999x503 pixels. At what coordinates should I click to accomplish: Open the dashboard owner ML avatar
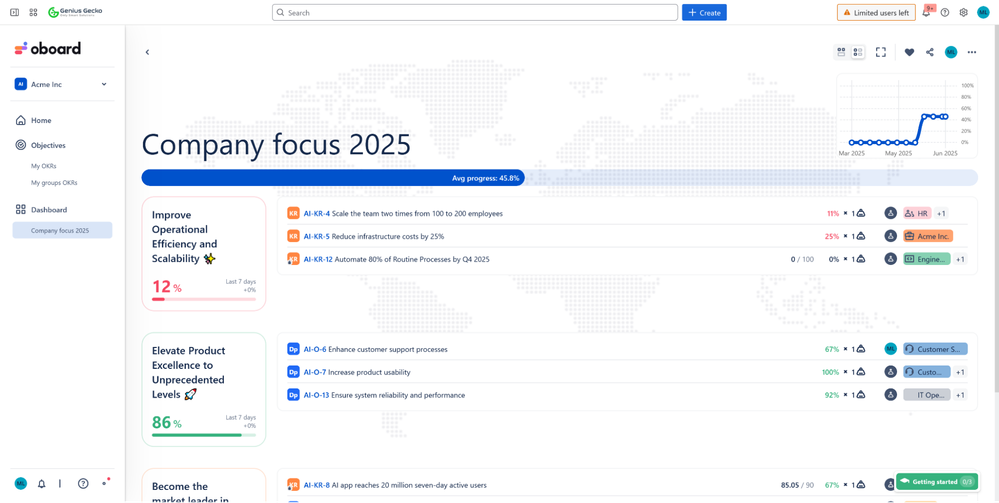click(951, 52)
